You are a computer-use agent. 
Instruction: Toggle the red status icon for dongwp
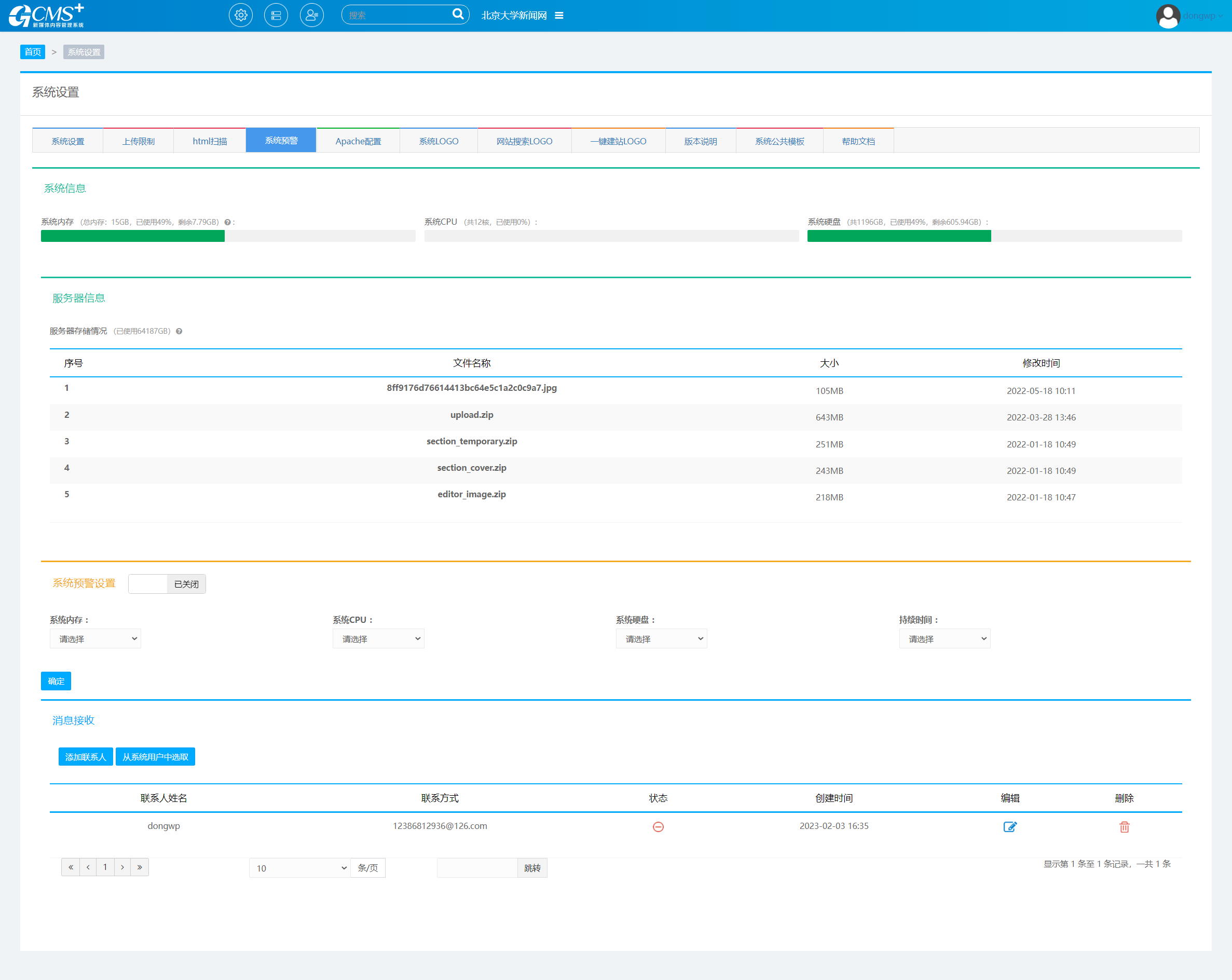point(658,827)
